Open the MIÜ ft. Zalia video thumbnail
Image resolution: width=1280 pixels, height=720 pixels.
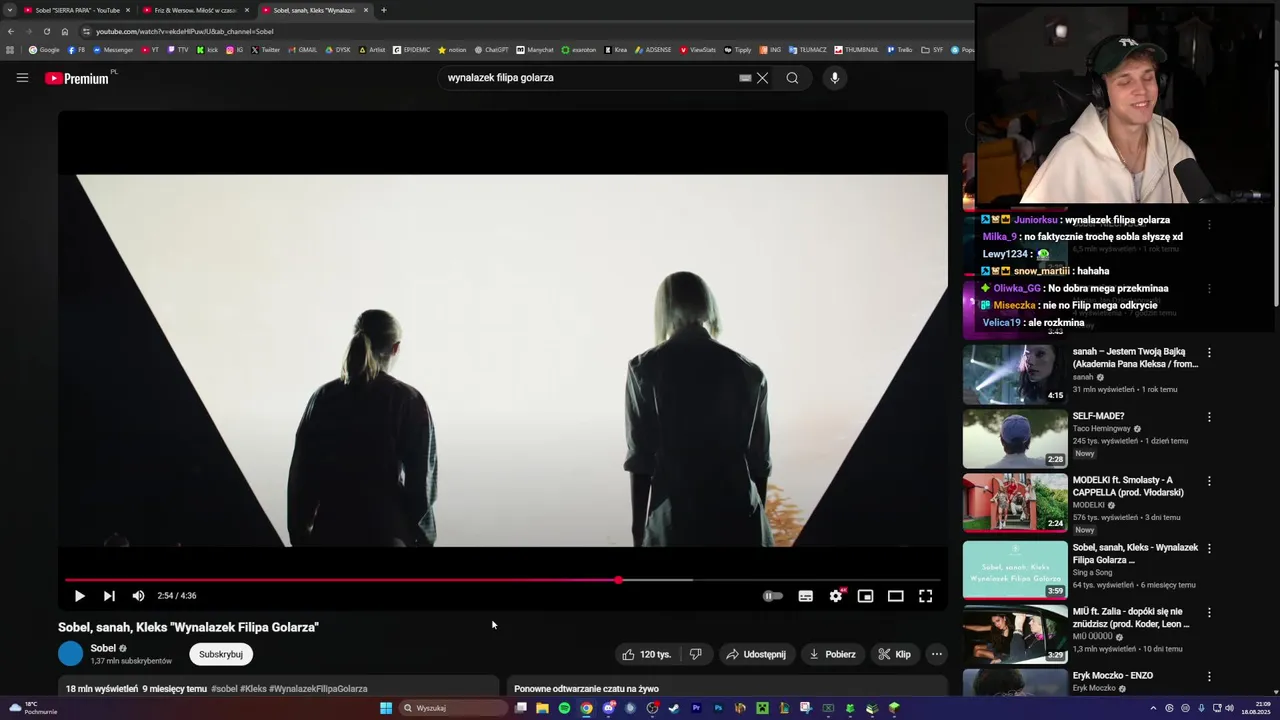1015,634
